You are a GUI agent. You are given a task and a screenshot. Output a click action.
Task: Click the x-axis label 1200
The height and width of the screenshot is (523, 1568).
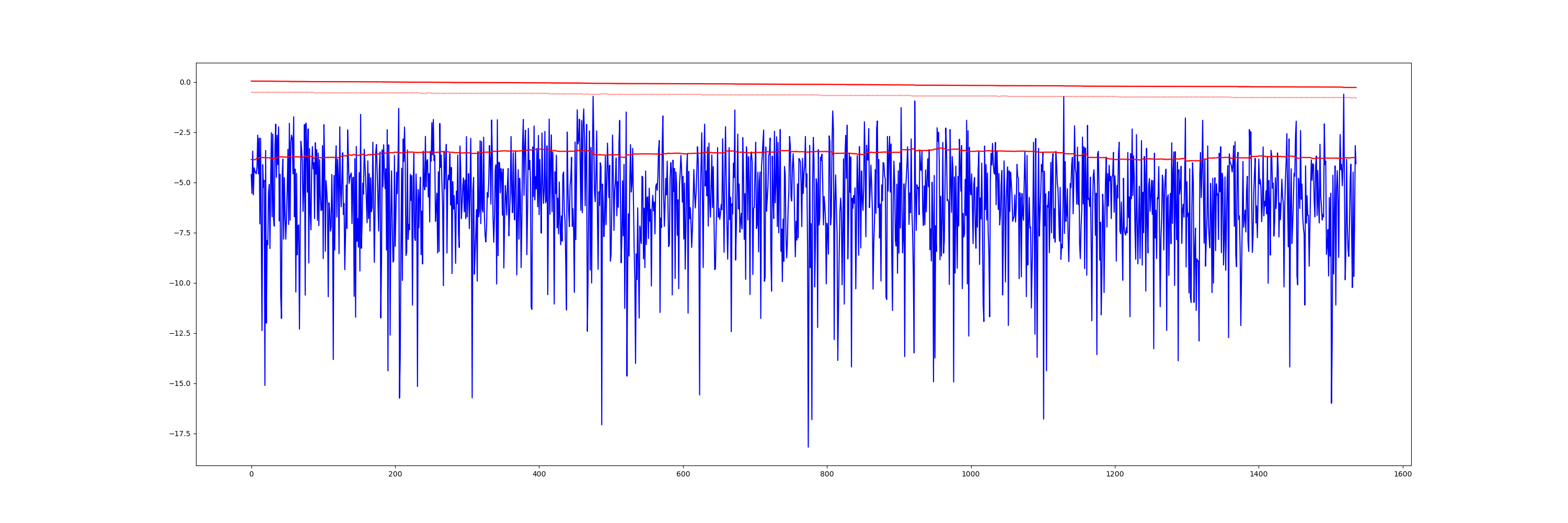click(1115, 474)
